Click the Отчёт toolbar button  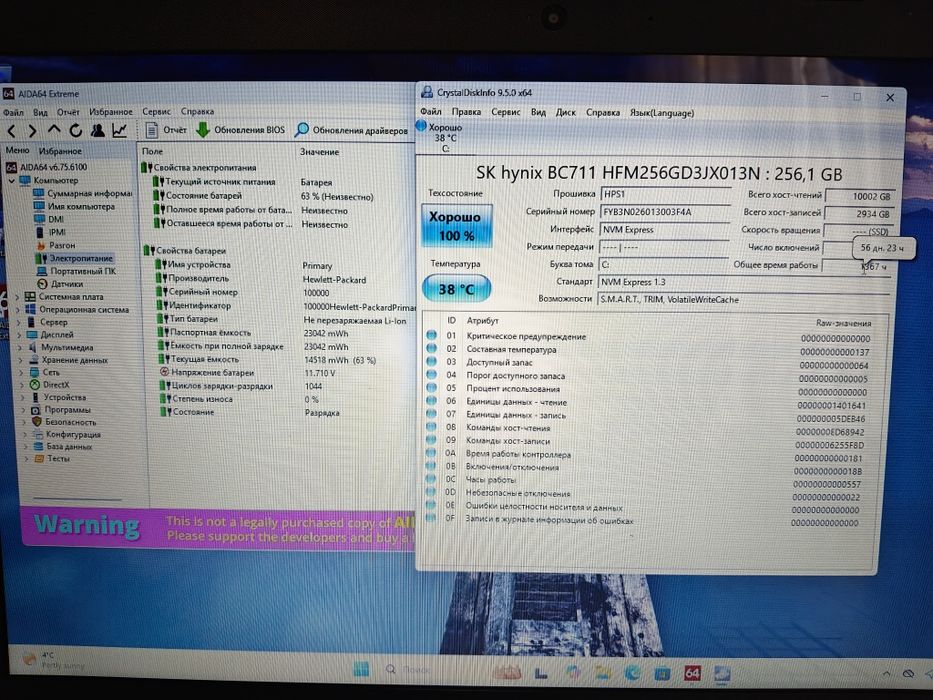point(167,130)
